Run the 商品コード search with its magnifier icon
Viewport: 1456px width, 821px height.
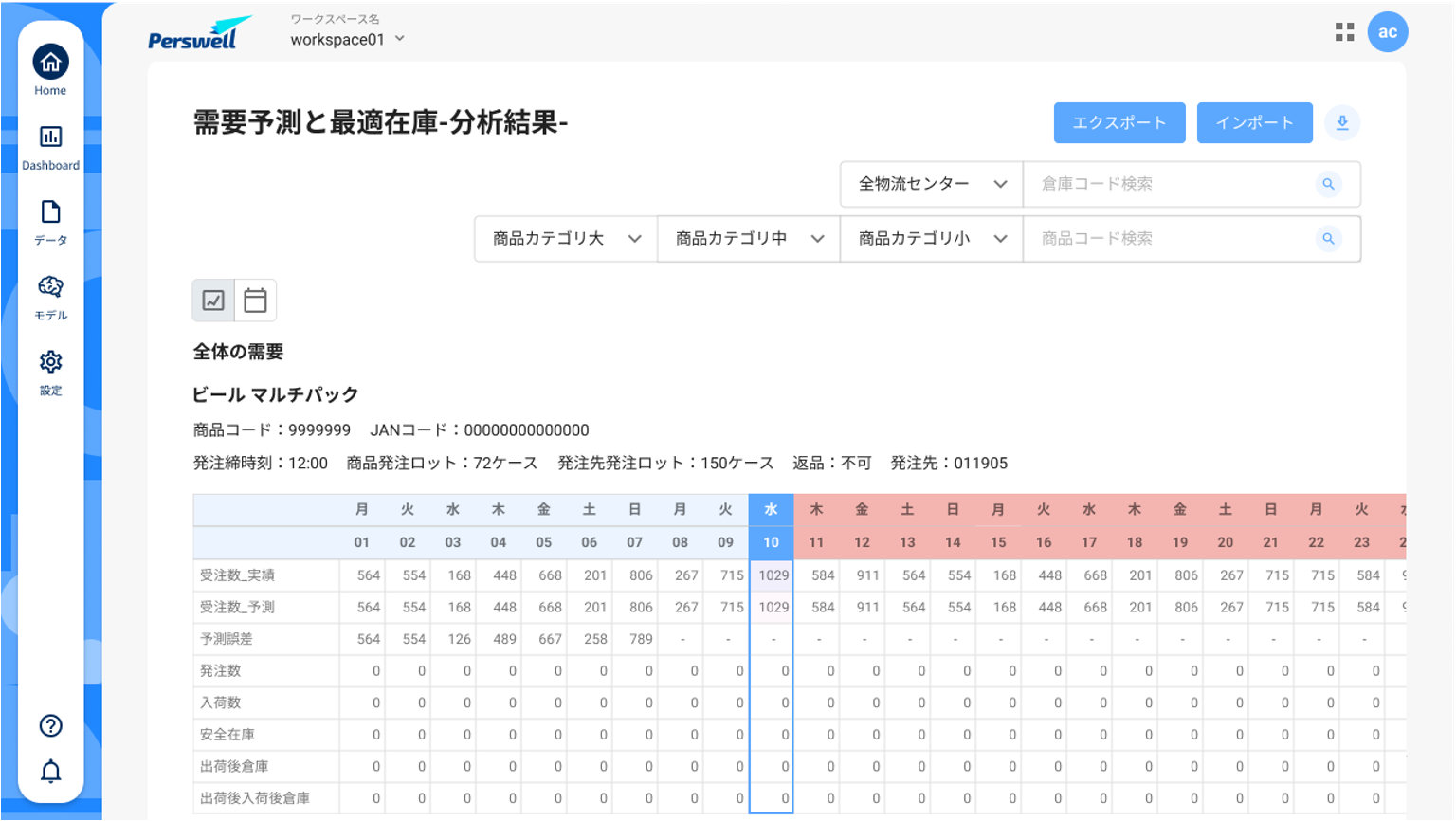pos(1328,239)
